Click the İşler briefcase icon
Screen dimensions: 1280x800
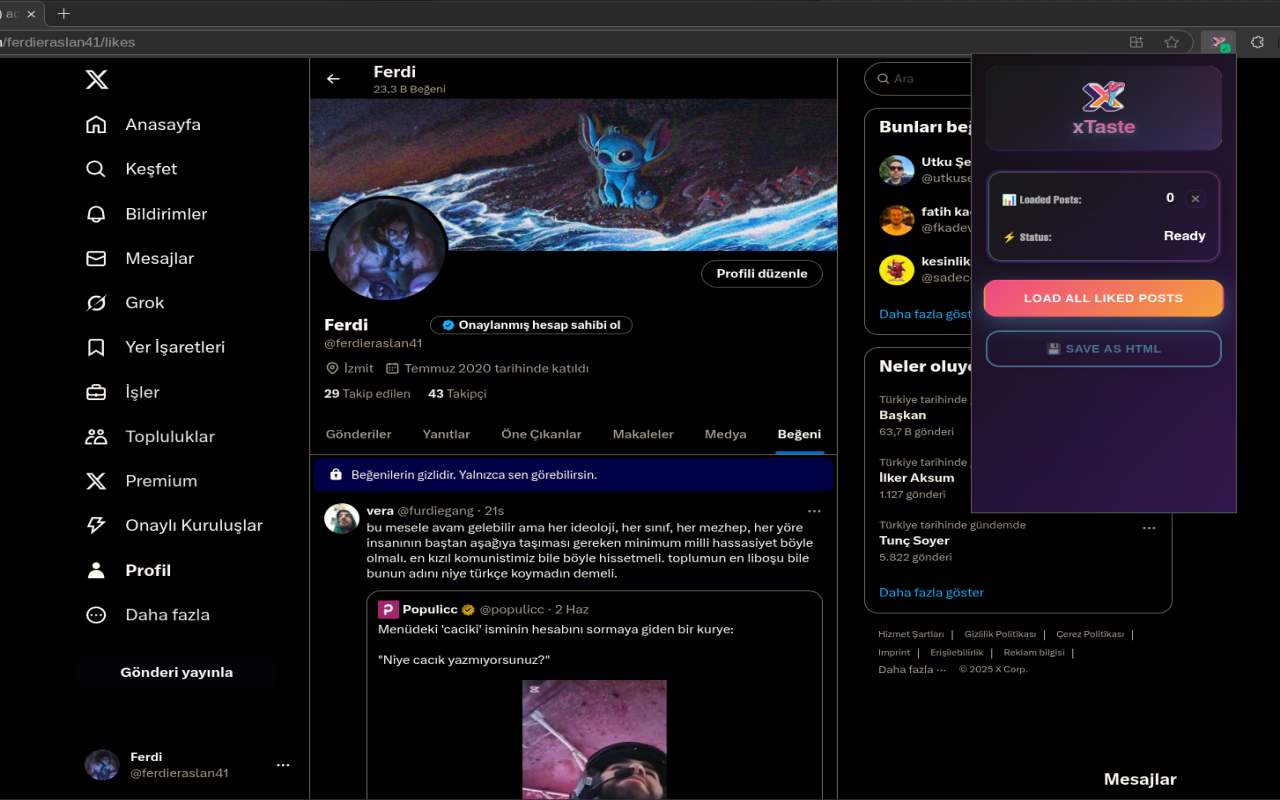click(96, 392)
